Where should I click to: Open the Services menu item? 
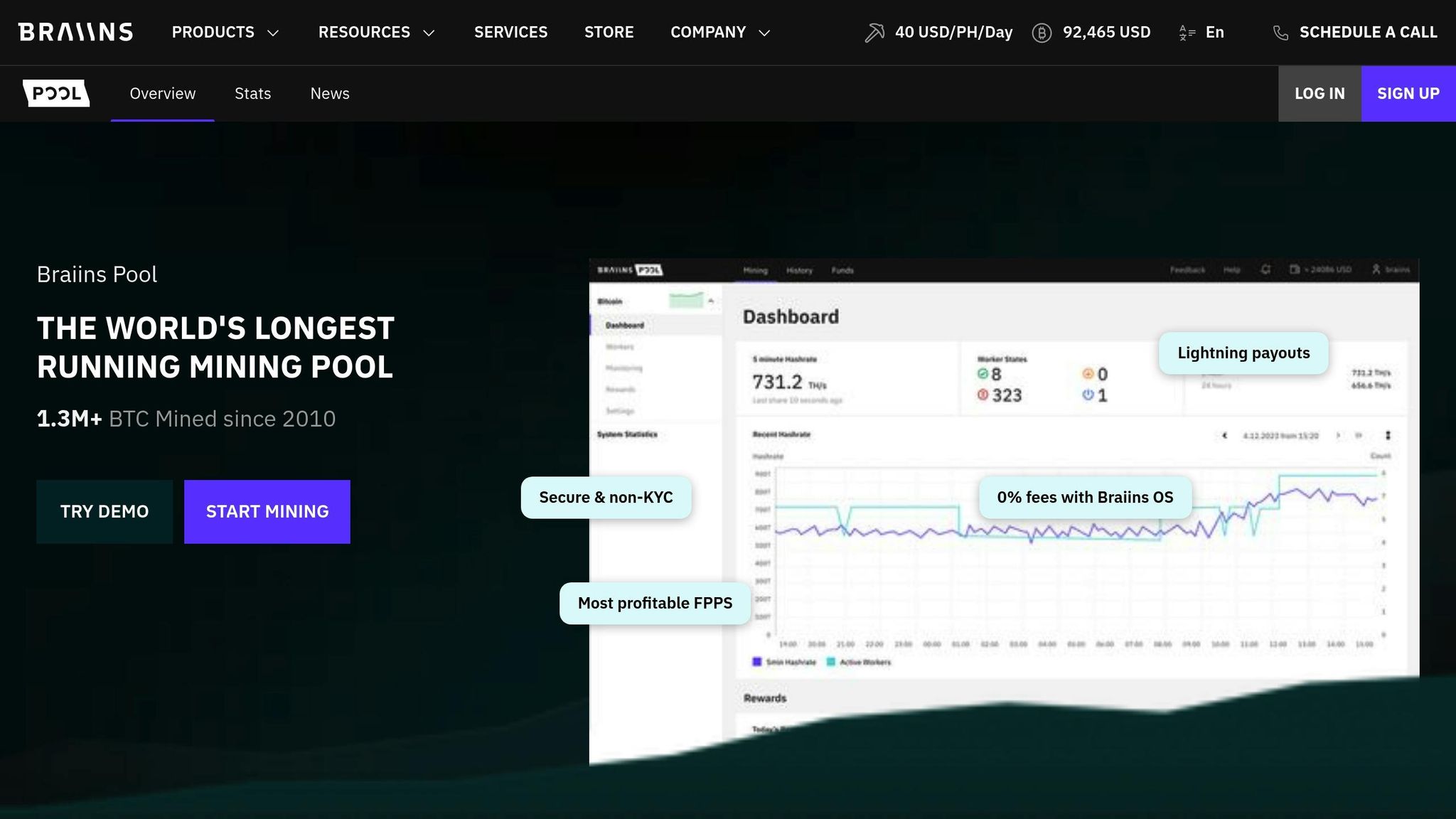510,33
